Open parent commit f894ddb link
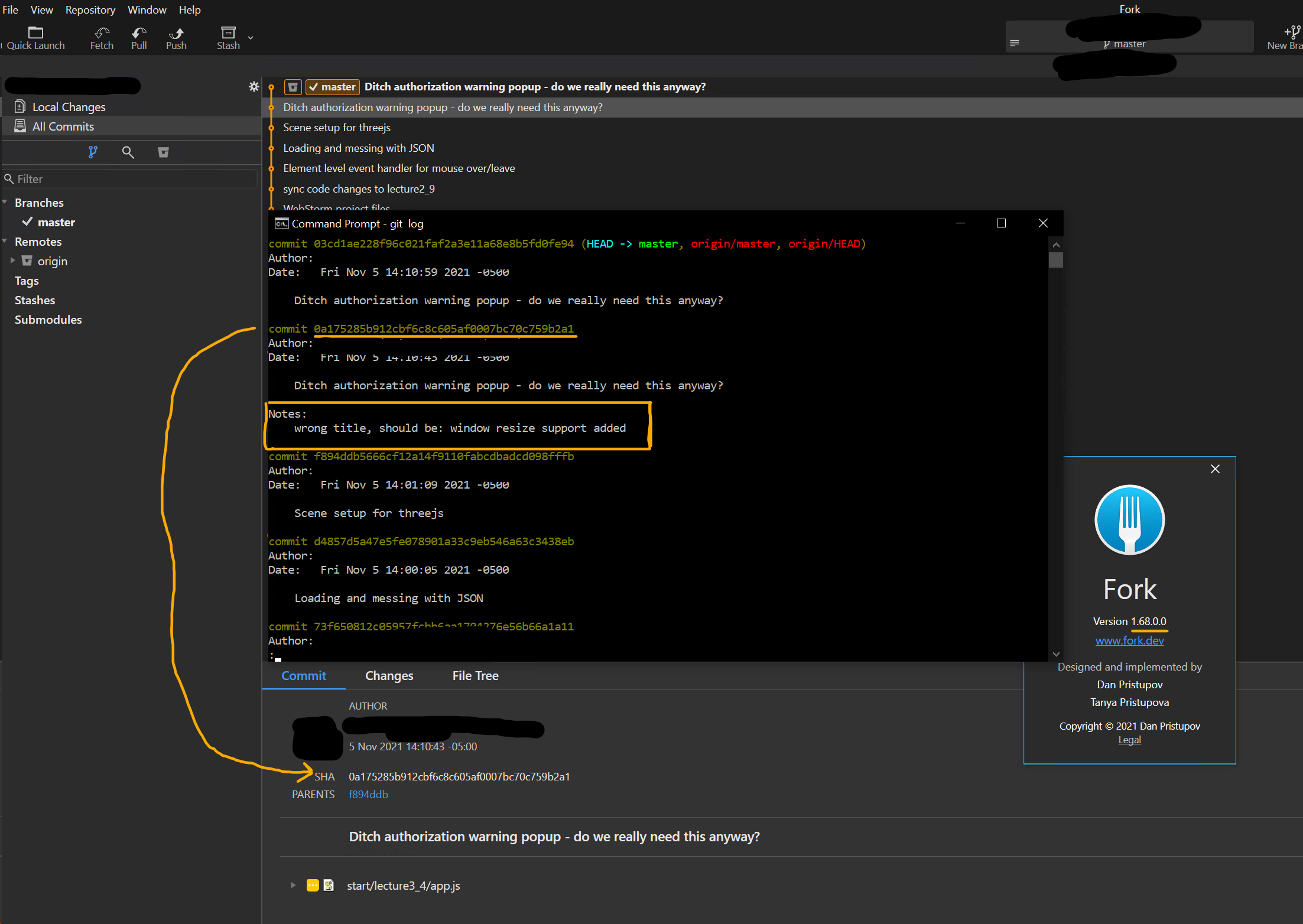1303x924 pixels. tap(368, 794)
